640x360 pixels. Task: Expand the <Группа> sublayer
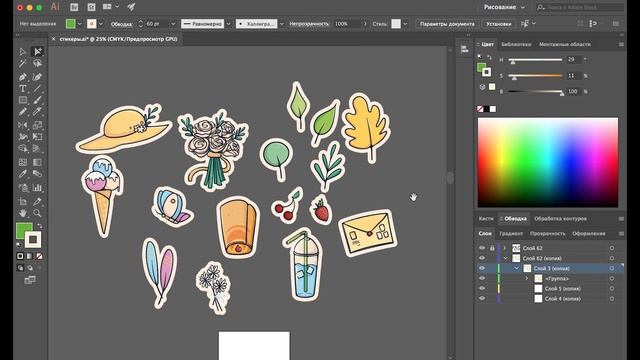click(x=527, y=278)
